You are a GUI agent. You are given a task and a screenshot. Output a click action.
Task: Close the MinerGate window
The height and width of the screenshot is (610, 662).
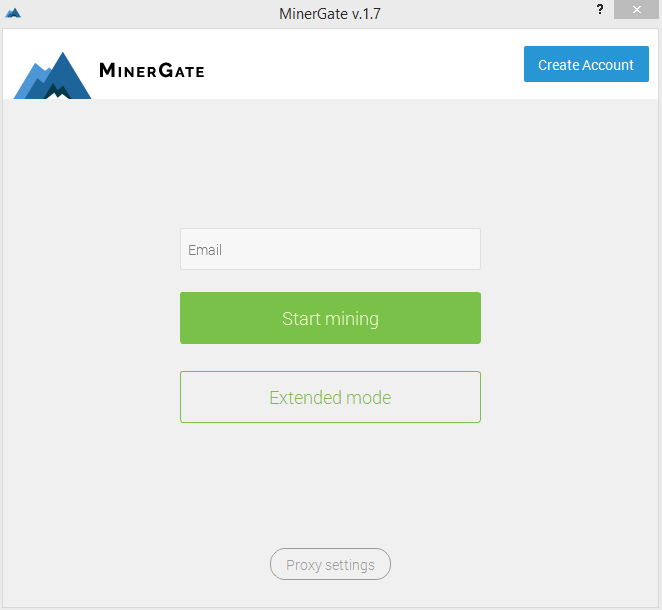tap(636, 9)
